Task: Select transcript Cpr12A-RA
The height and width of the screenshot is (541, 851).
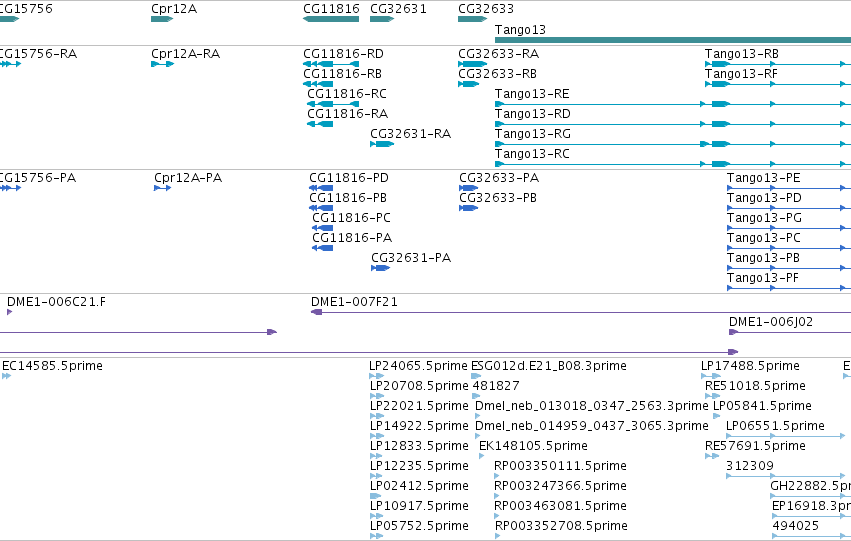Action: pos(185,54)
